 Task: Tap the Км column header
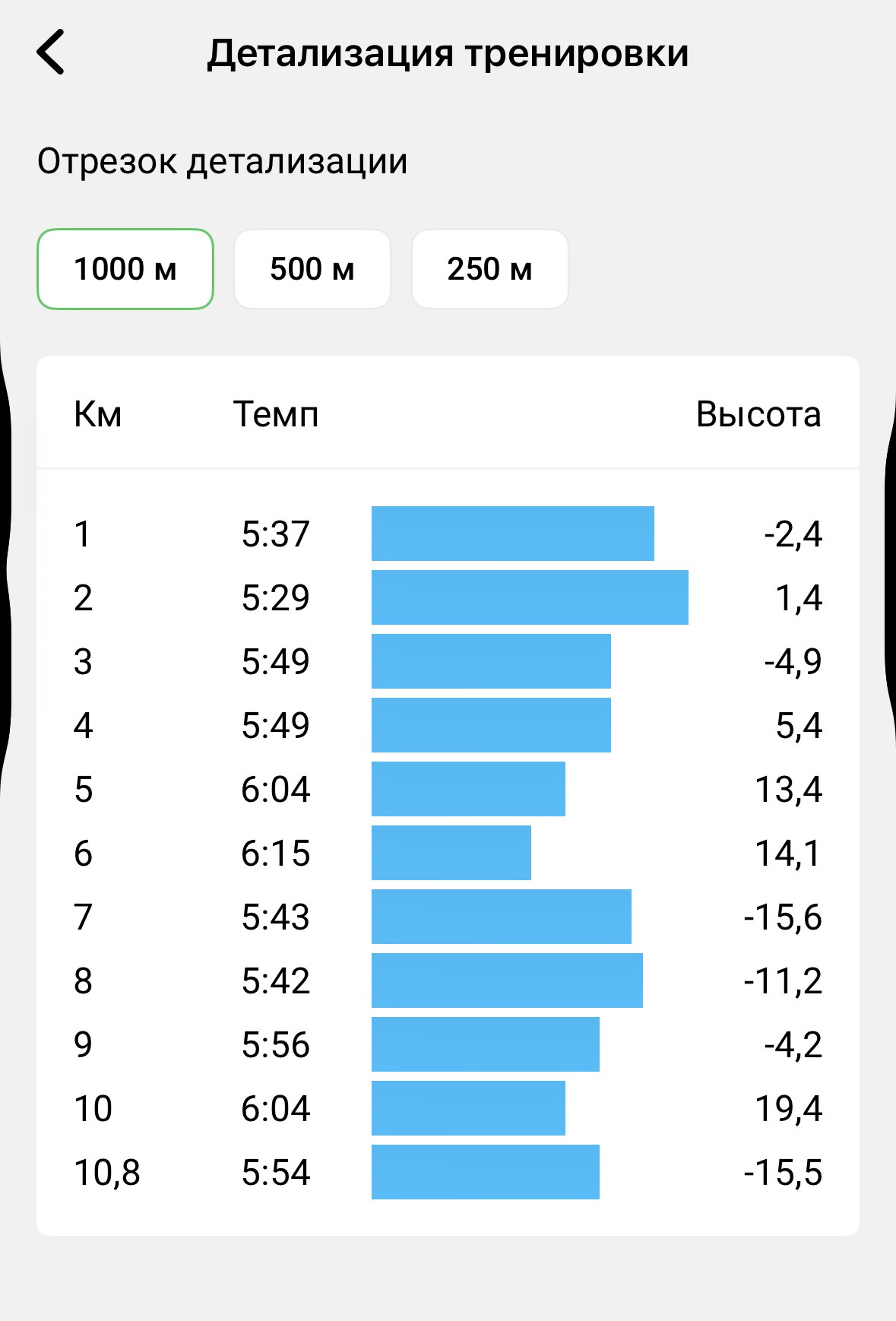pyautogui.click(x=98, y=415)
